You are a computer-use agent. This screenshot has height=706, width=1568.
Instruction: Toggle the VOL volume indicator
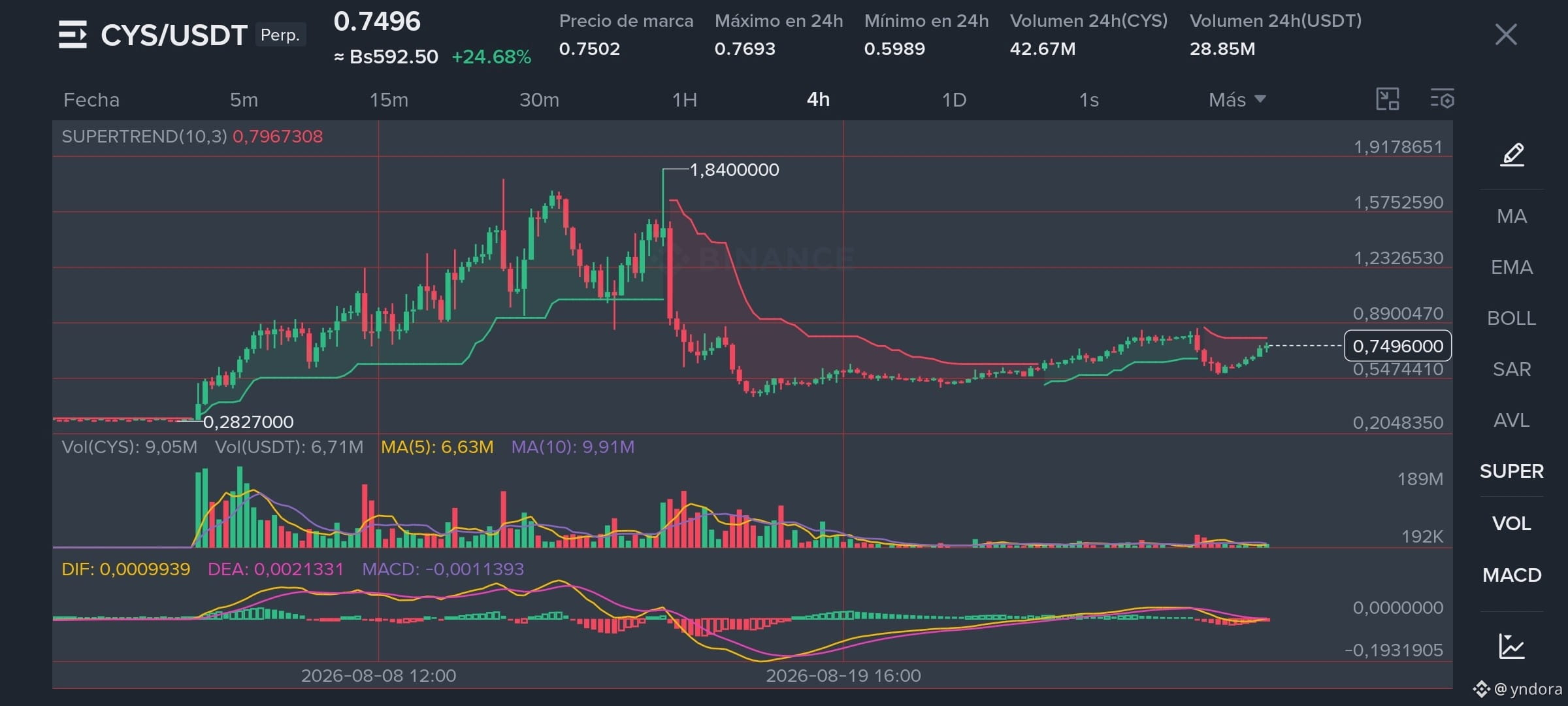pos(1512,524)
